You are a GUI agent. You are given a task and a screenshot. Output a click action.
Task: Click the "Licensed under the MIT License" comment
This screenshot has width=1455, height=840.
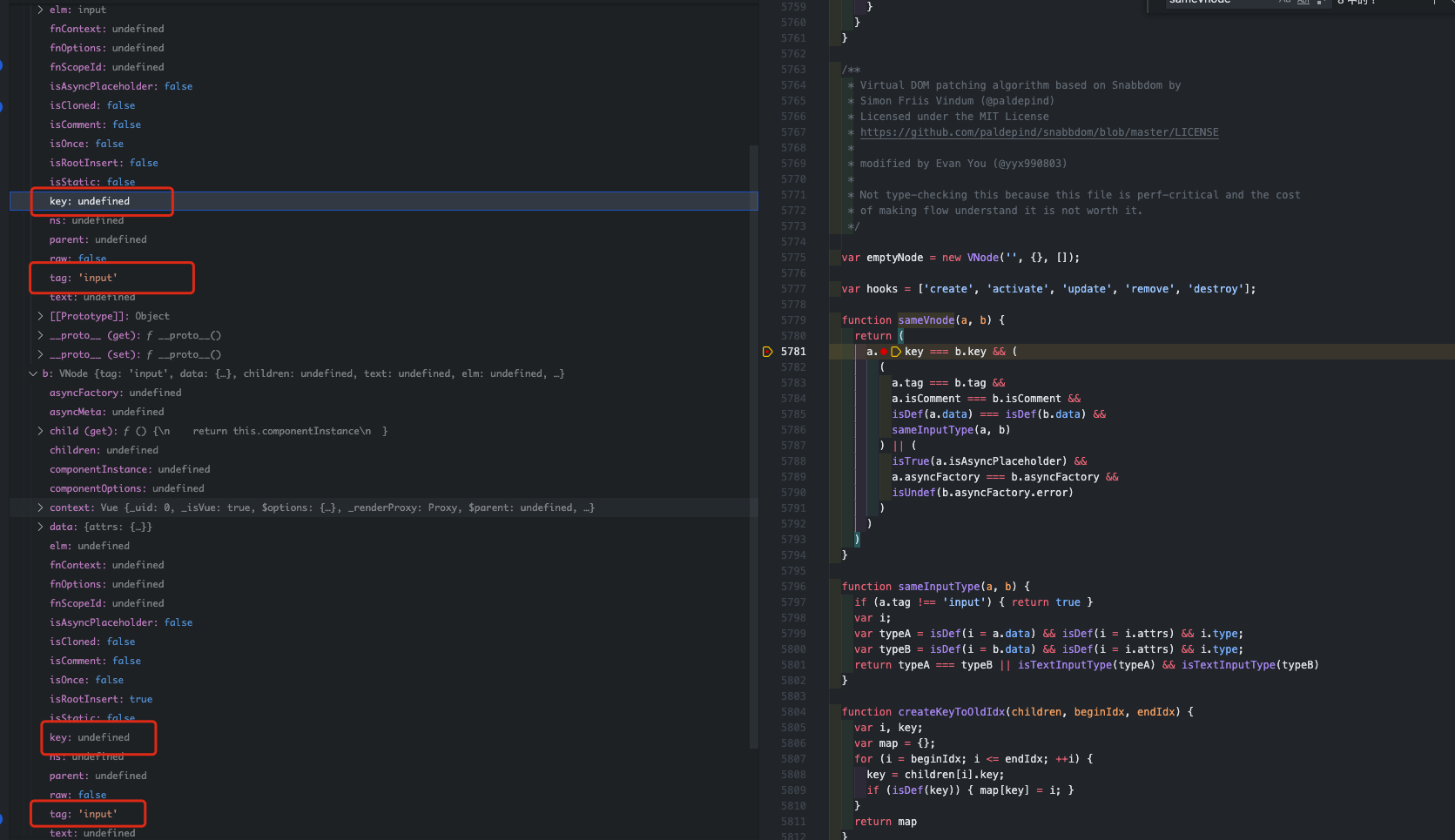point(954,117)
